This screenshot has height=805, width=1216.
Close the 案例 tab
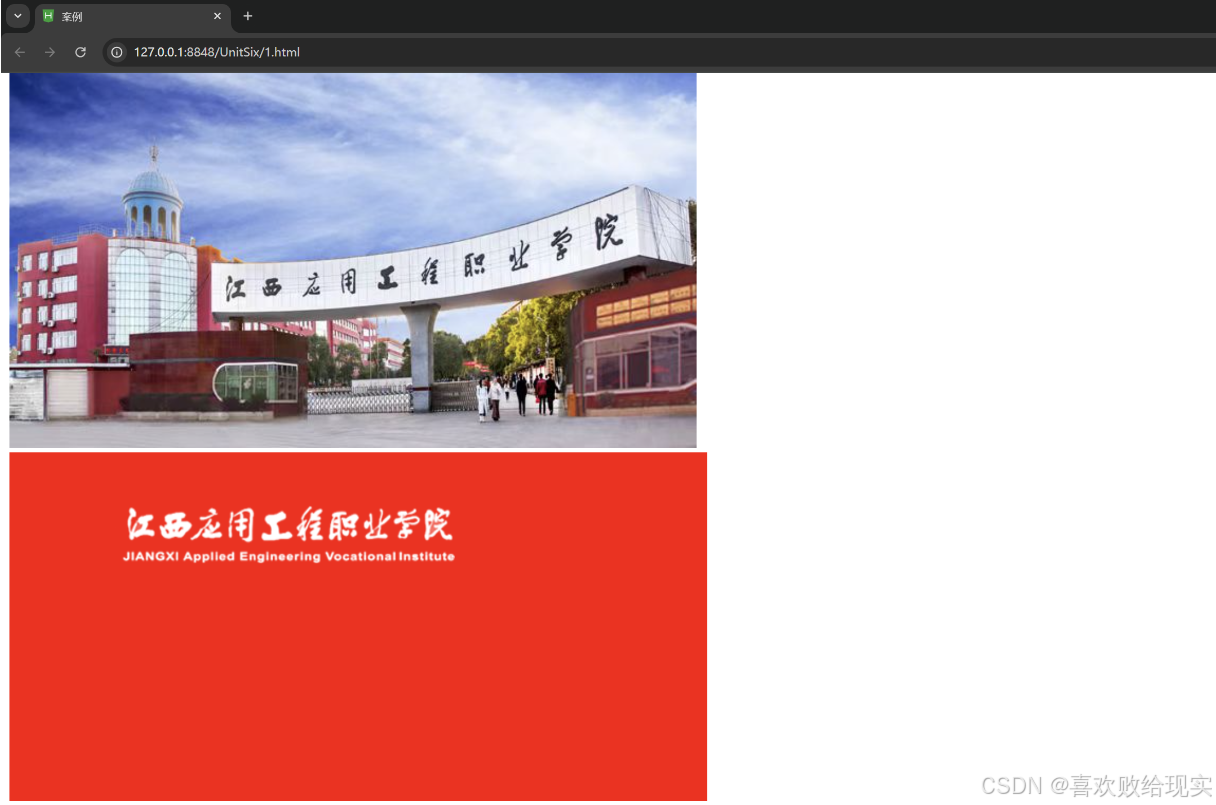point(217,17)
